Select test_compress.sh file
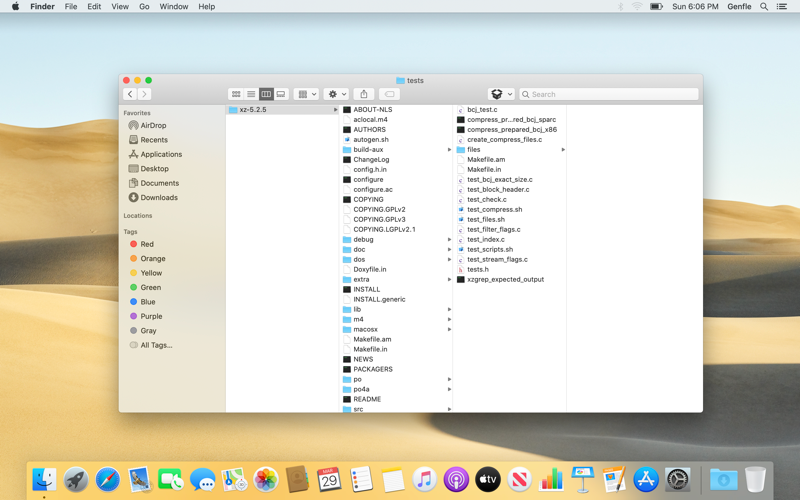 click(x=490, y=210)
